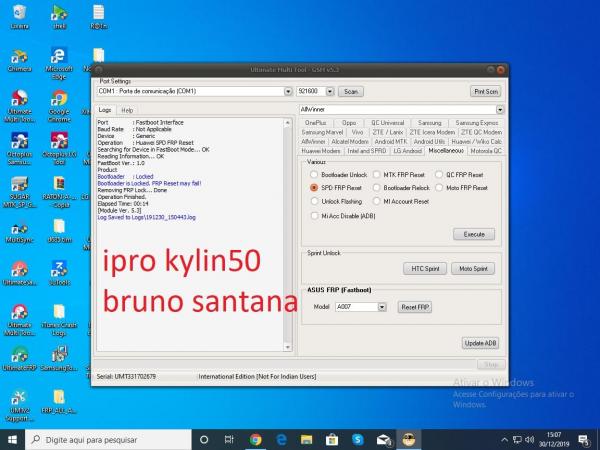Open the Lixeira recycle bin desktop icon
600x450 pixels.
pyautogui.click(x=19, y=15)
